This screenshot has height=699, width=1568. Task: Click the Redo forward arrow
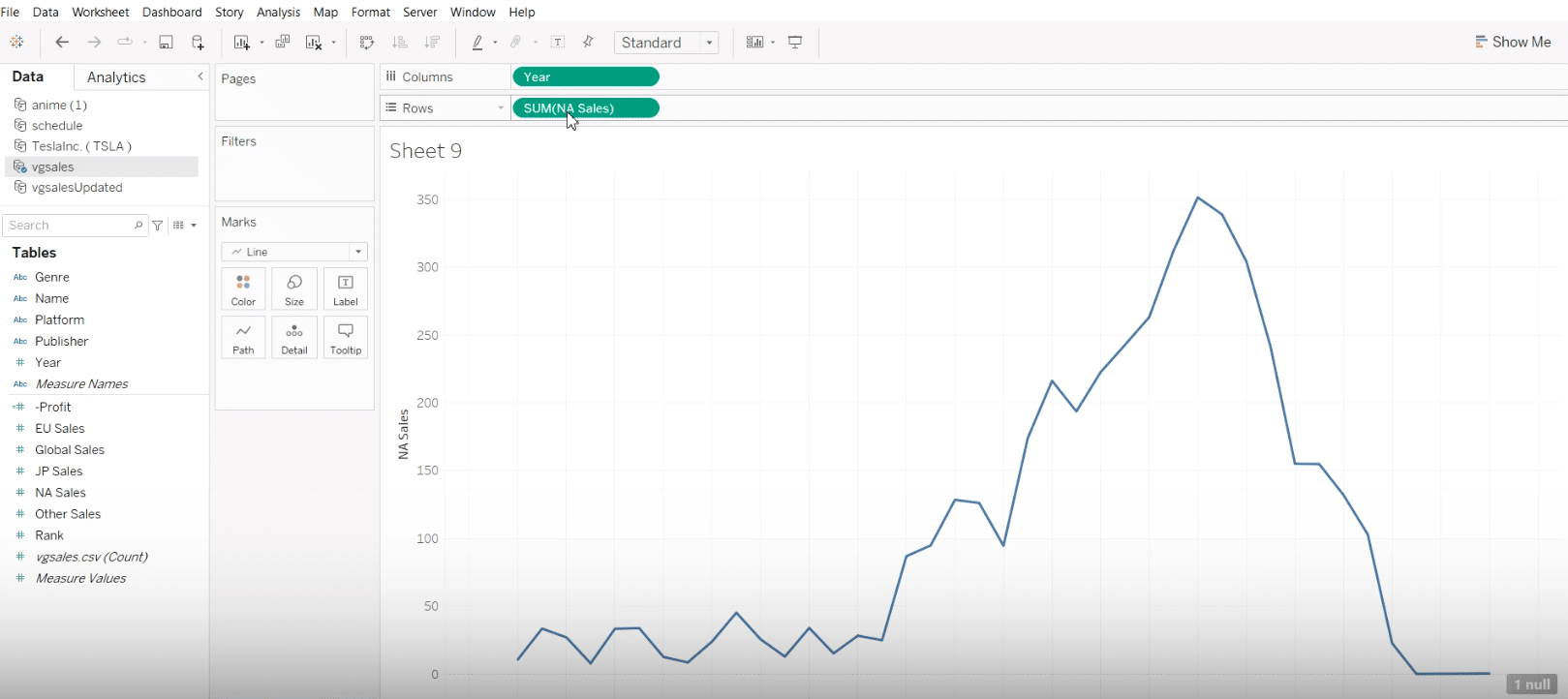(x=94, y=43)
